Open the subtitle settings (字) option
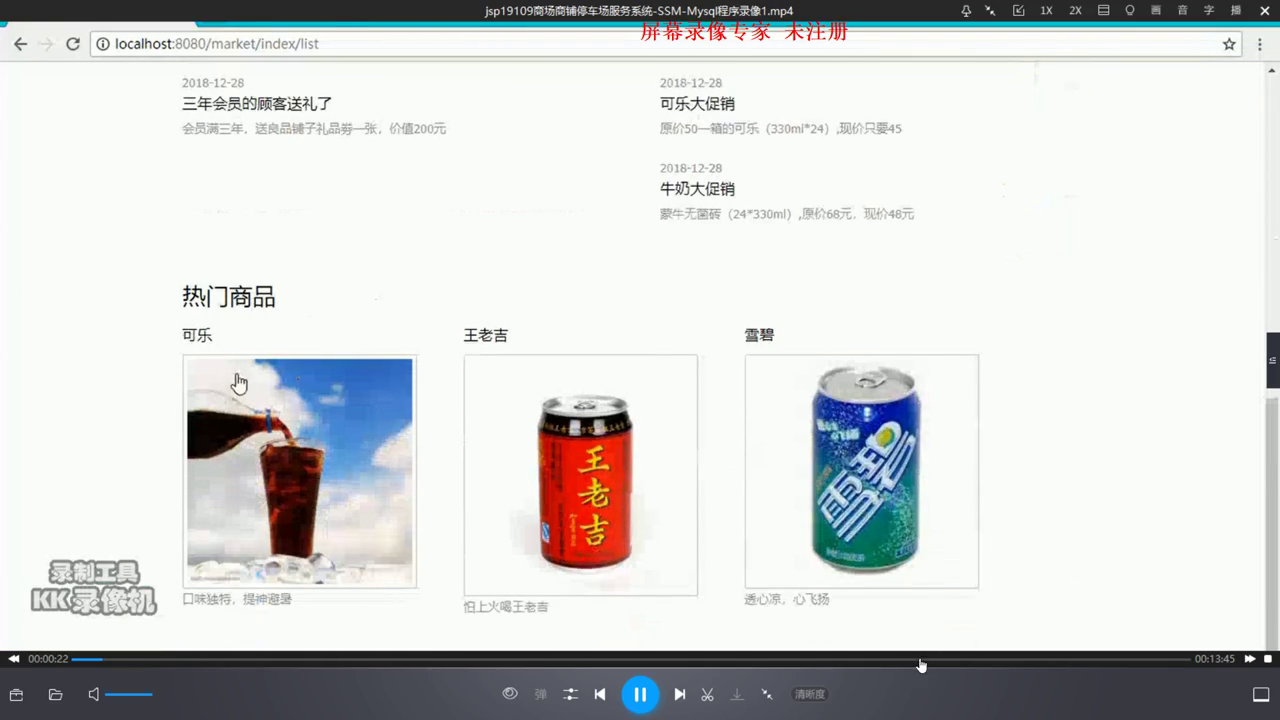 click(1209, 10)
